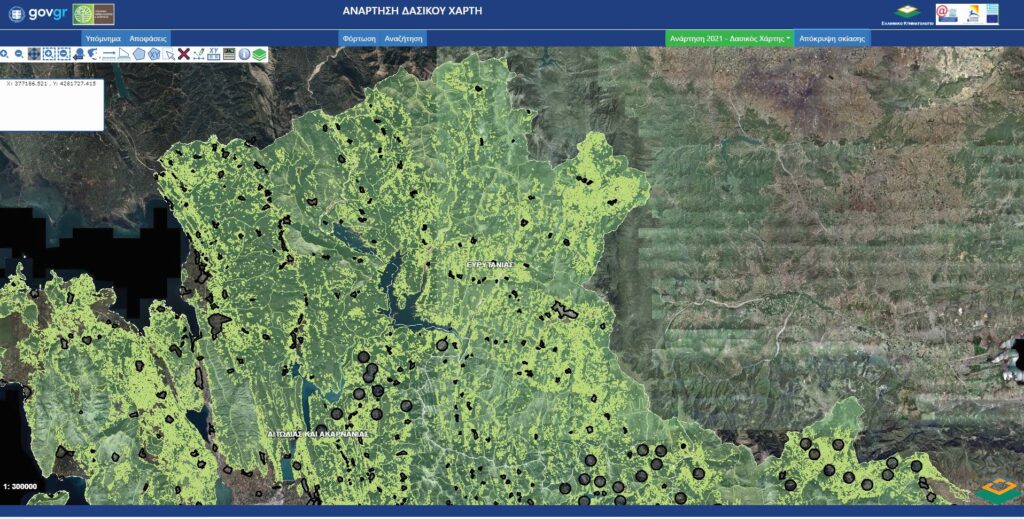Activate the zoom-in box selection tool
The height and width of the screenshot is (519, 1024).
pos(49,54)
